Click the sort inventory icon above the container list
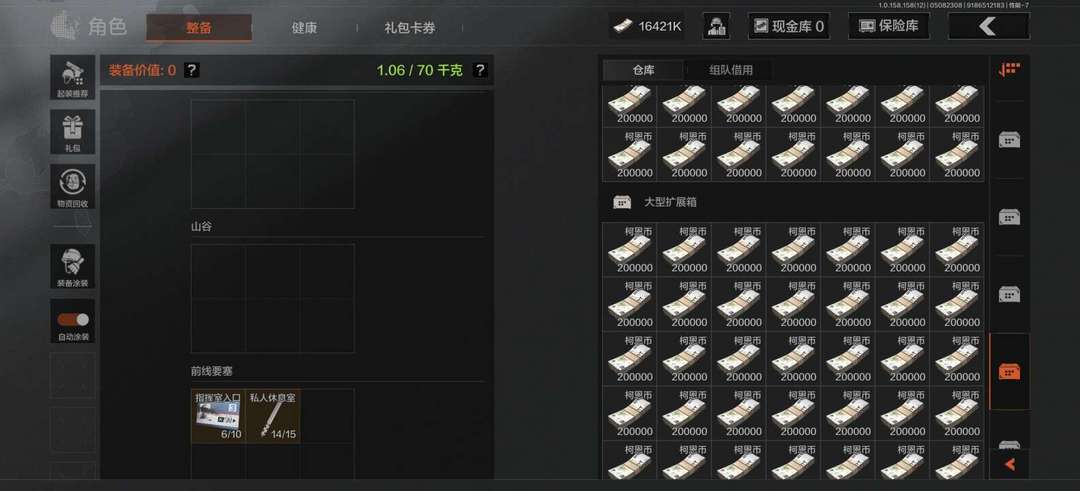 pos(1009,70)
